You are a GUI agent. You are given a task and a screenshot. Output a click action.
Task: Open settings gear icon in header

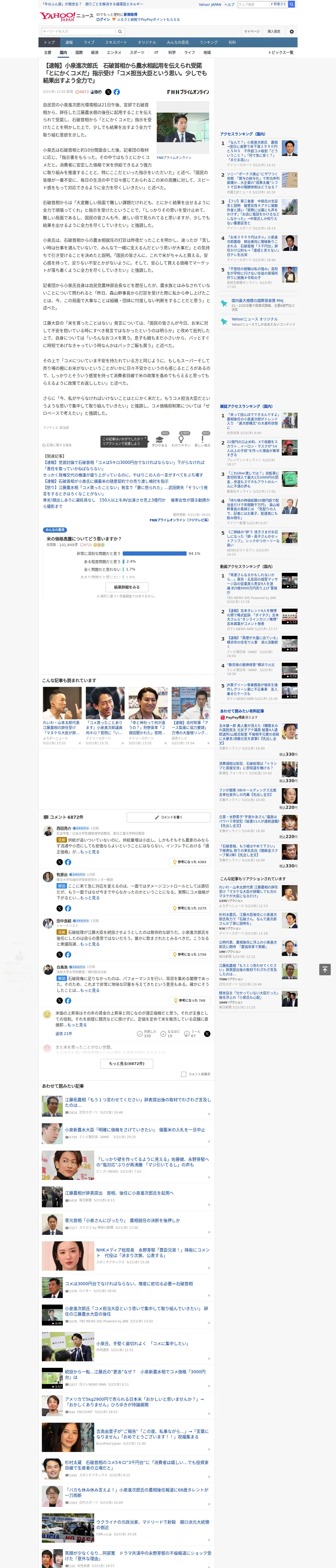point(292,31)
